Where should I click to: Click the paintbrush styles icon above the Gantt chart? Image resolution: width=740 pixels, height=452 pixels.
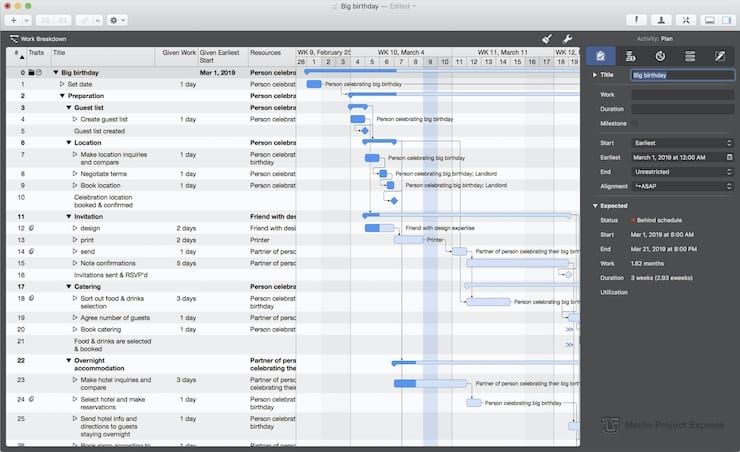(x=547, y=39)
